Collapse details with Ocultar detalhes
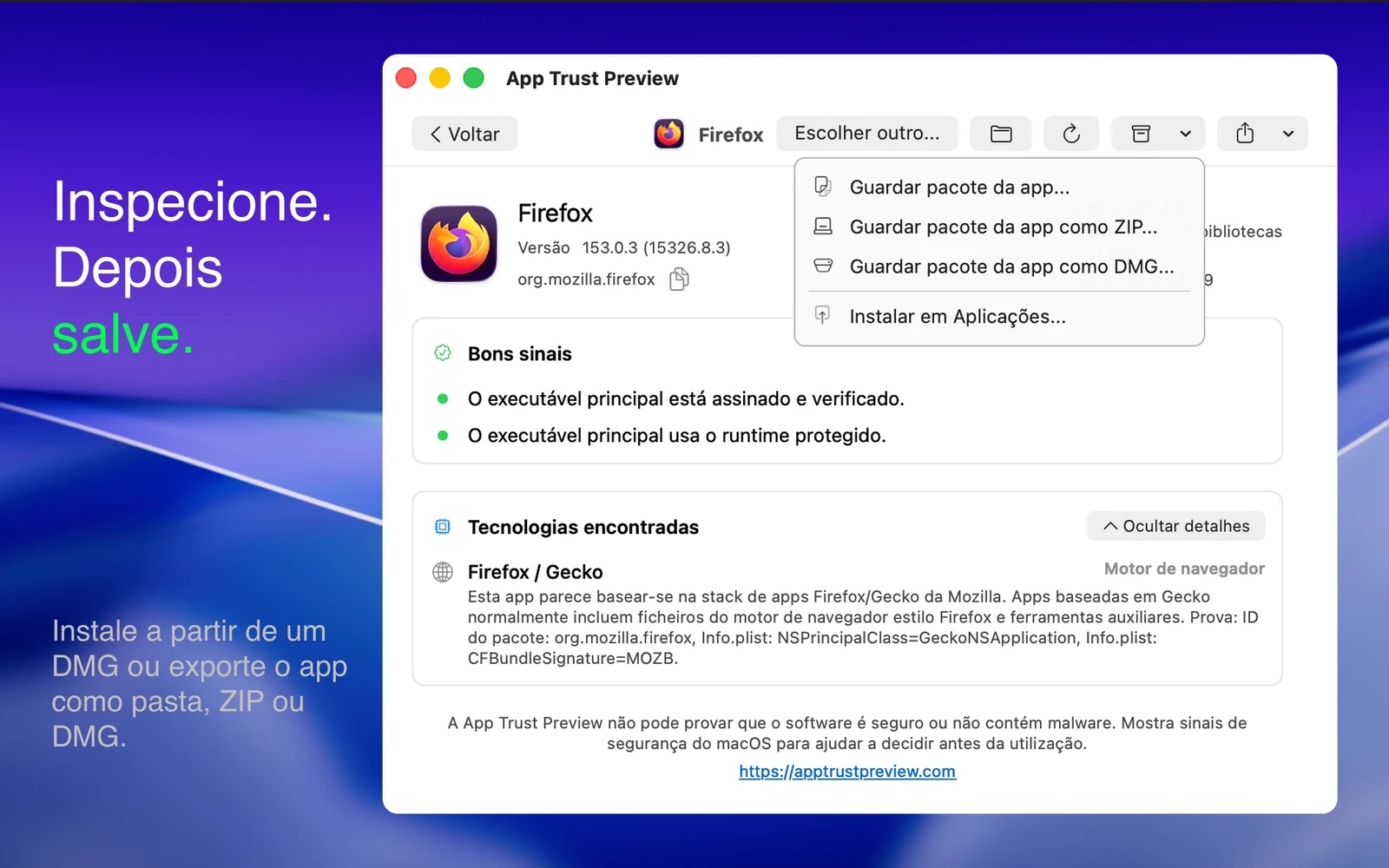This screenshot has width=1389, height=868. pos(1175,526)
